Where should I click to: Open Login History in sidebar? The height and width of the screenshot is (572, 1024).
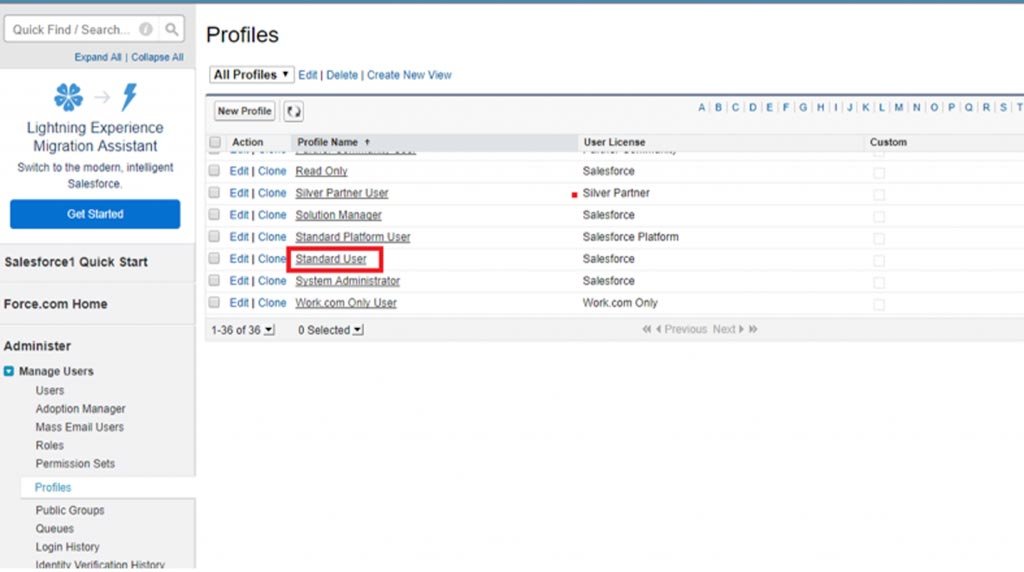(x=67, y=547)
